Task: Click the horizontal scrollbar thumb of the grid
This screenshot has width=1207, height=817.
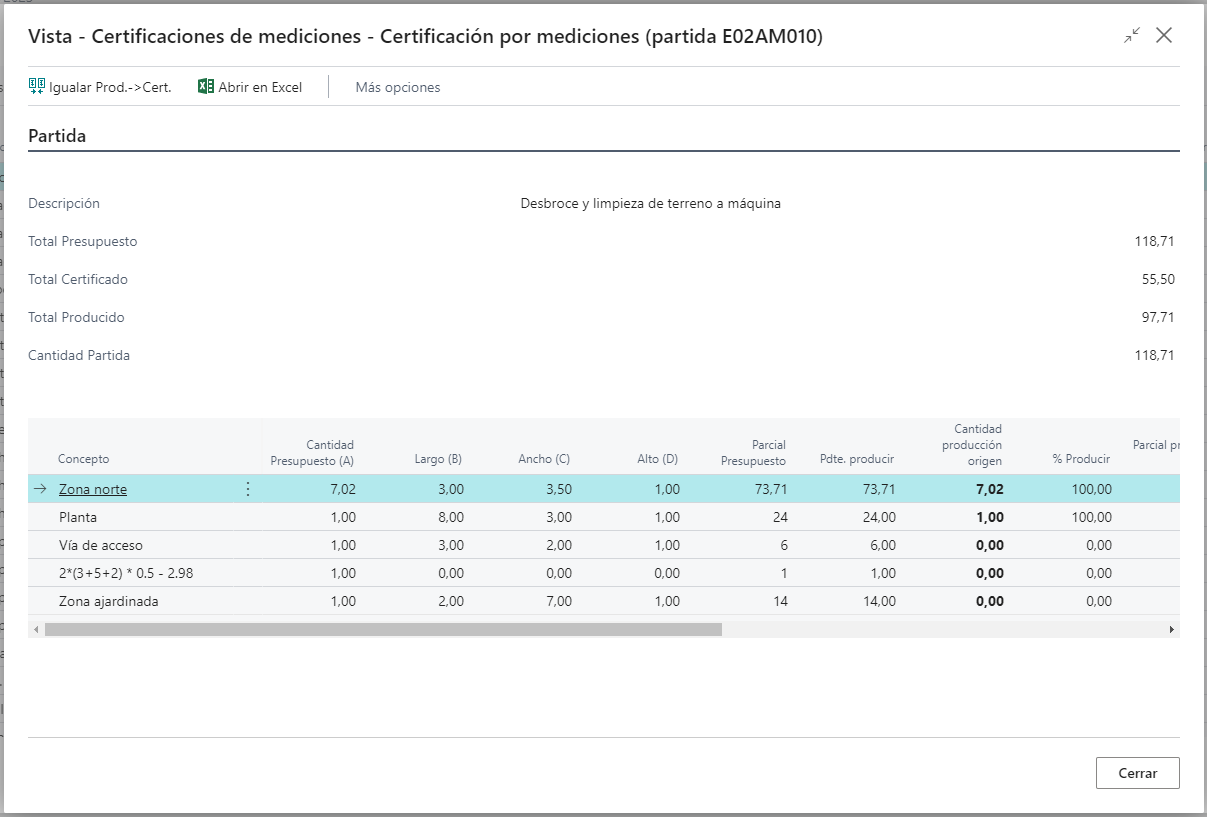Action: (383, 630)
